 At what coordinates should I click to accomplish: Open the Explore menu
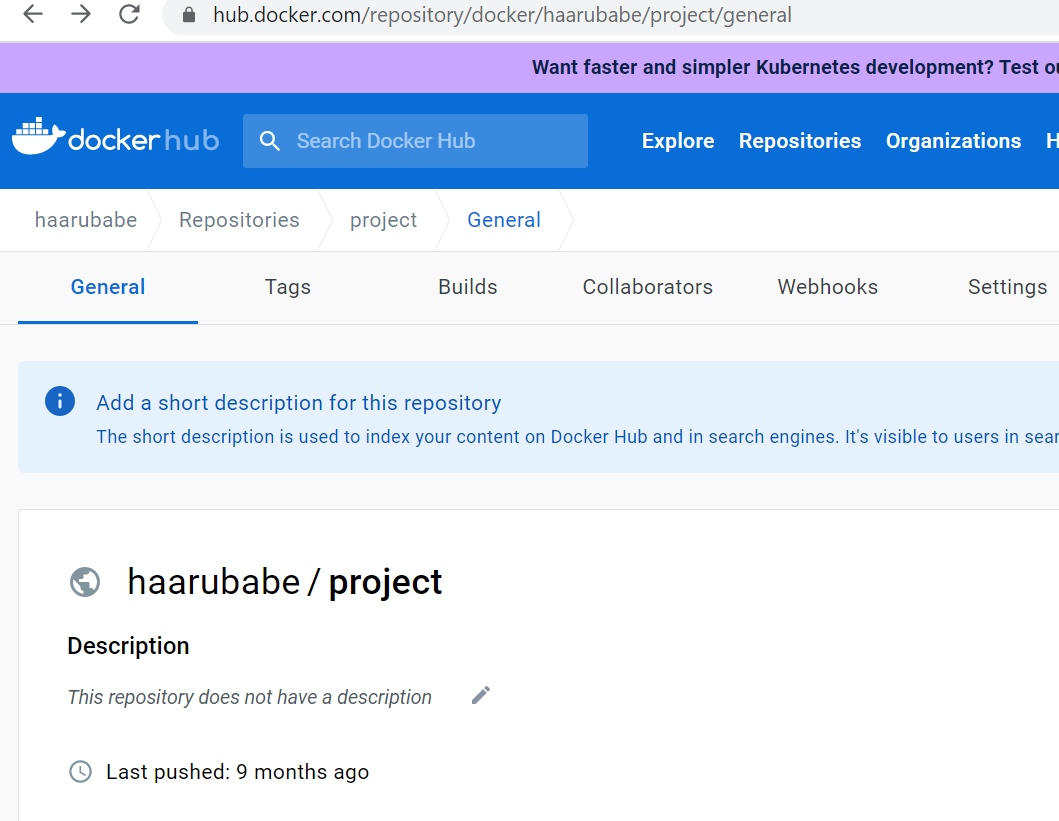(x=677, y=141)
